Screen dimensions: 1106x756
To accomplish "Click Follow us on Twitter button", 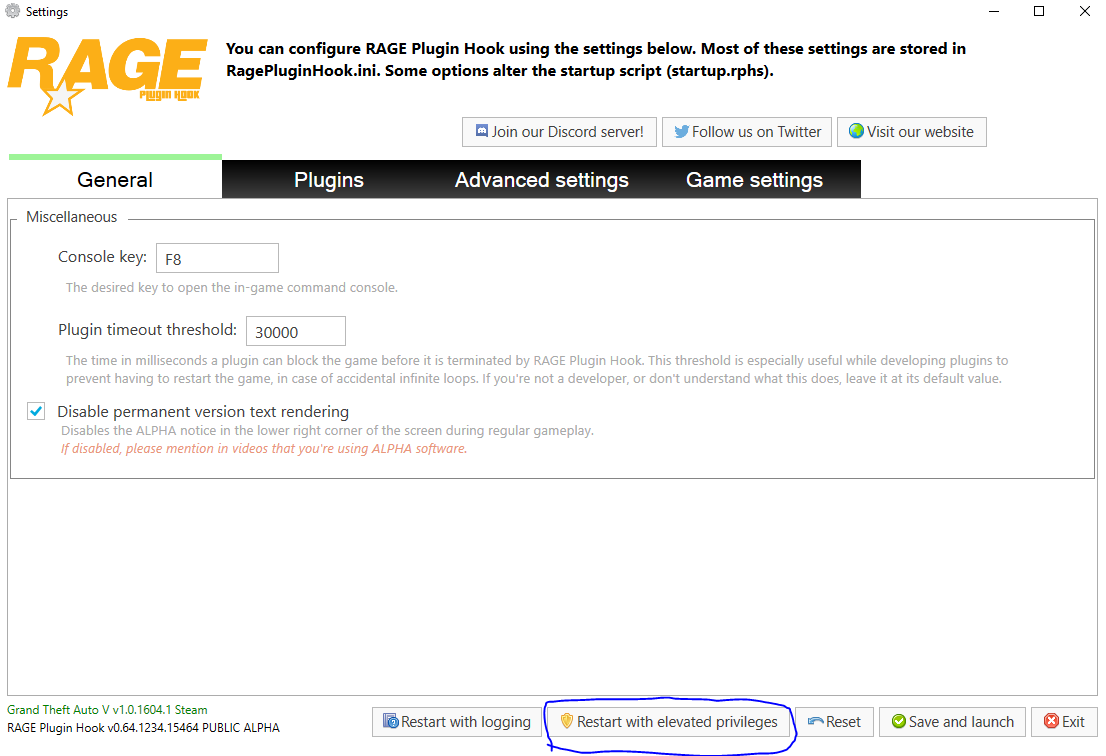I will click(x=747, y=132).
